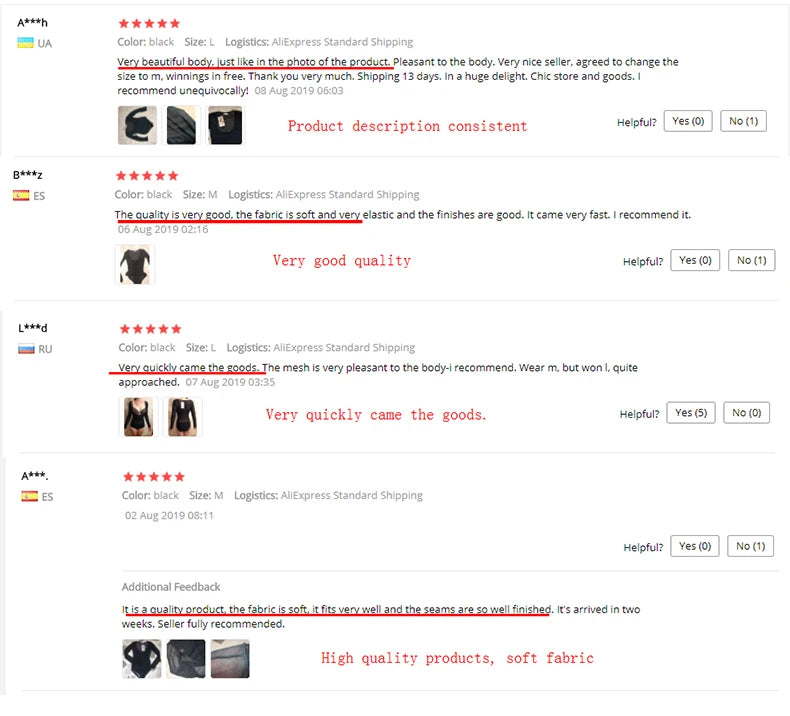Viewport: 790px width, 716px height.
Task: Vote Yes (0) on the 02 Aug review
Action: 695,546
